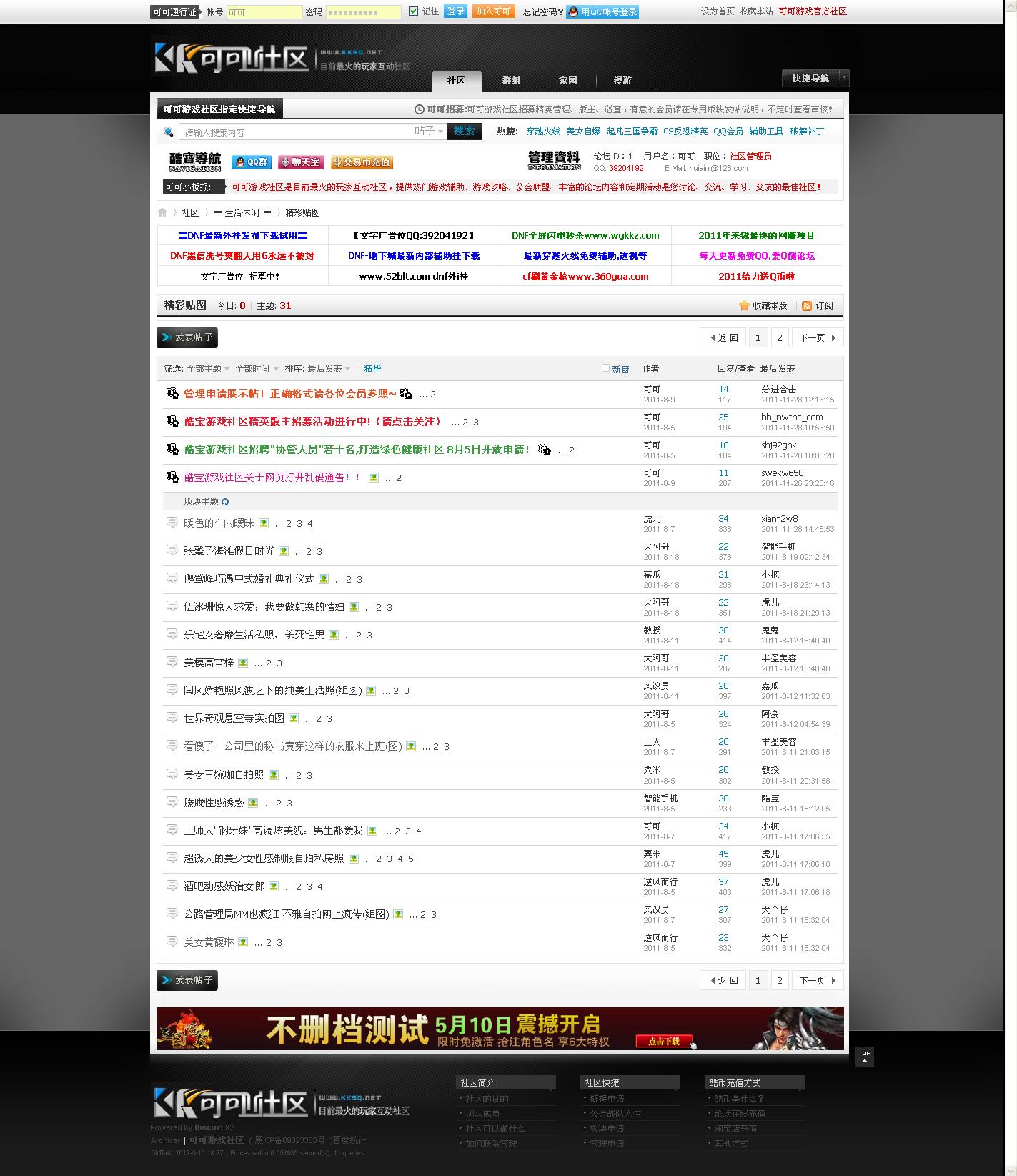Expand the 快捷导航 dropdown
This screenshot has width=1017, height=1176.
tap(815, 78)
